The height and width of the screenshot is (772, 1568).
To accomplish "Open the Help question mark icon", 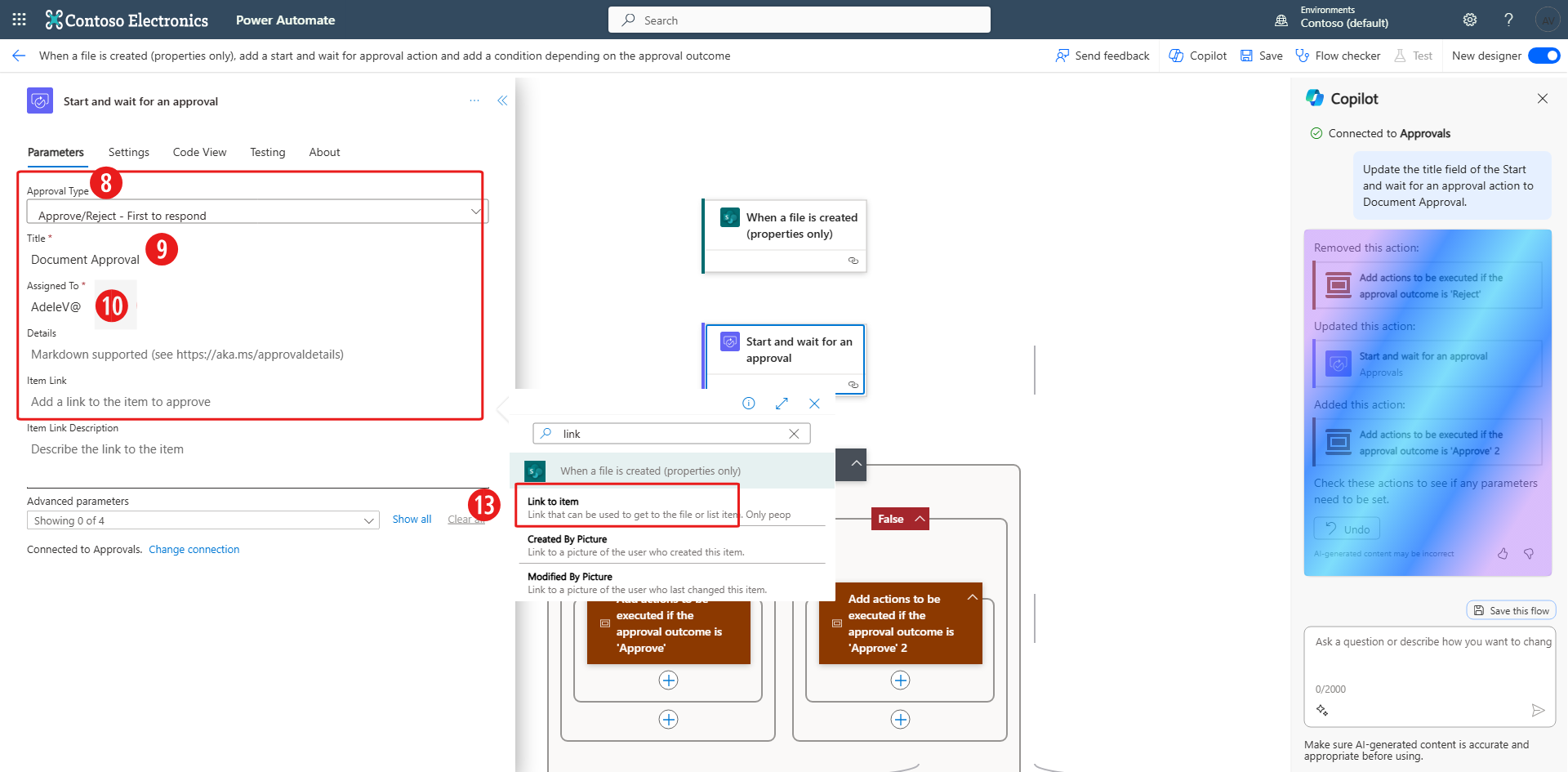I will point(1508,20).
